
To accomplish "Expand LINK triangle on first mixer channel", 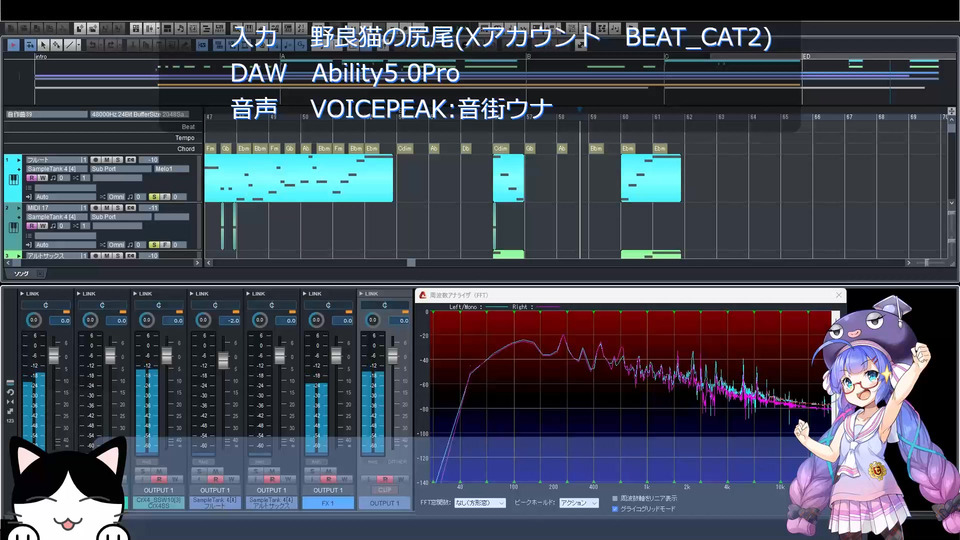I will click(23, 294).
